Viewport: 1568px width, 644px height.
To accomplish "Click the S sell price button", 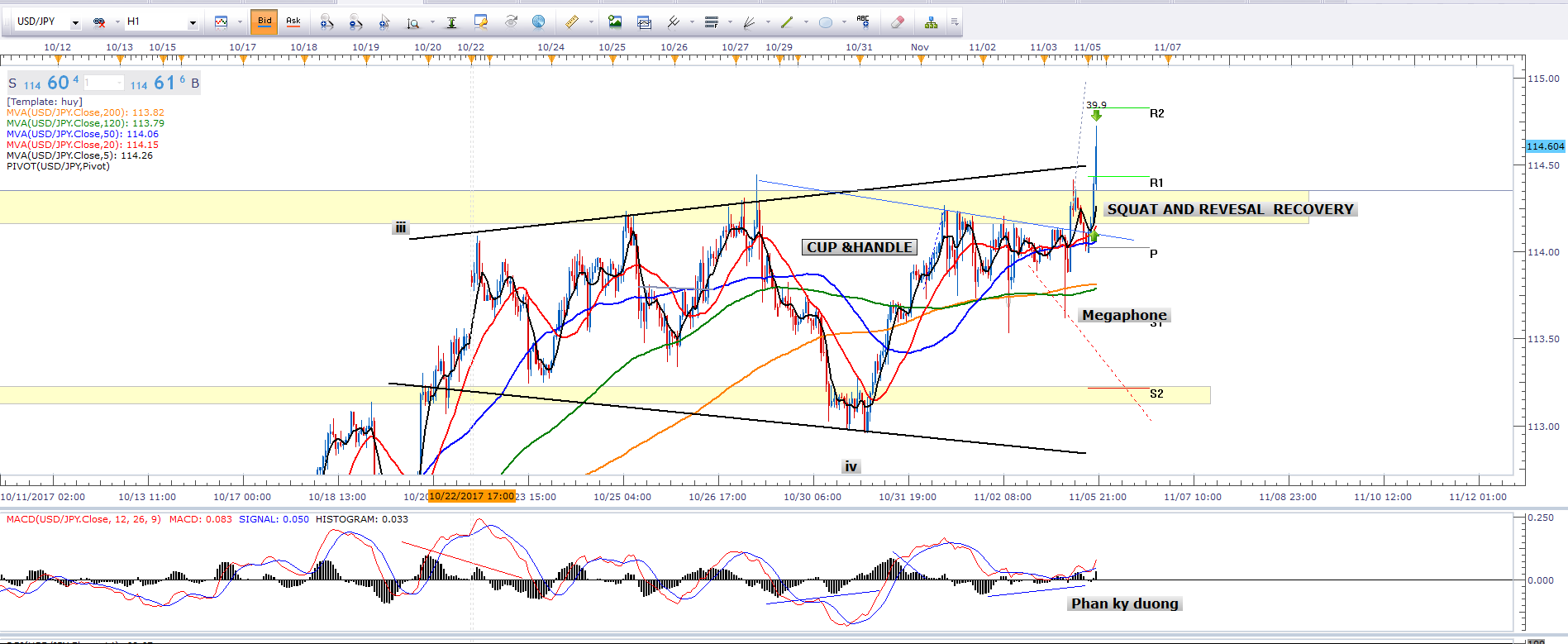I will coord(12,83).
